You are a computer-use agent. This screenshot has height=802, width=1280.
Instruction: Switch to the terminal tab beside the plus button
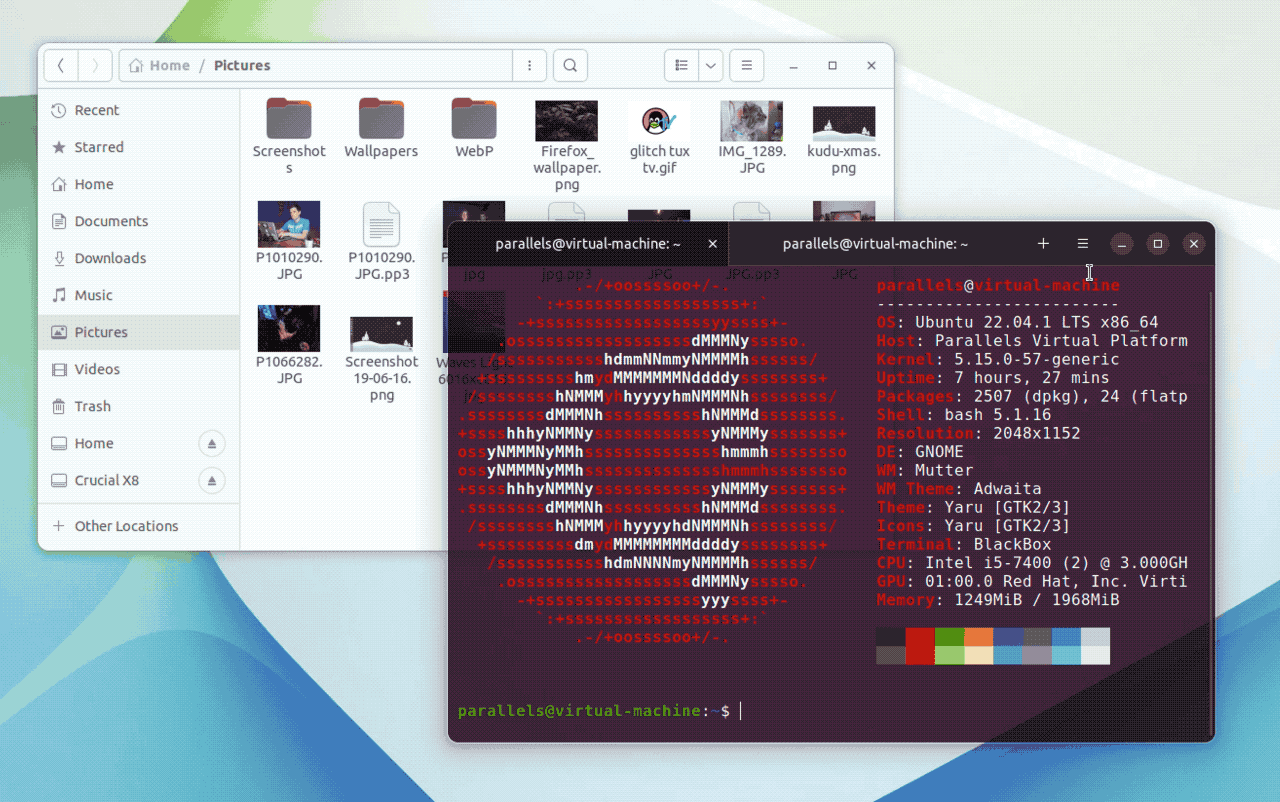(875, 244)
